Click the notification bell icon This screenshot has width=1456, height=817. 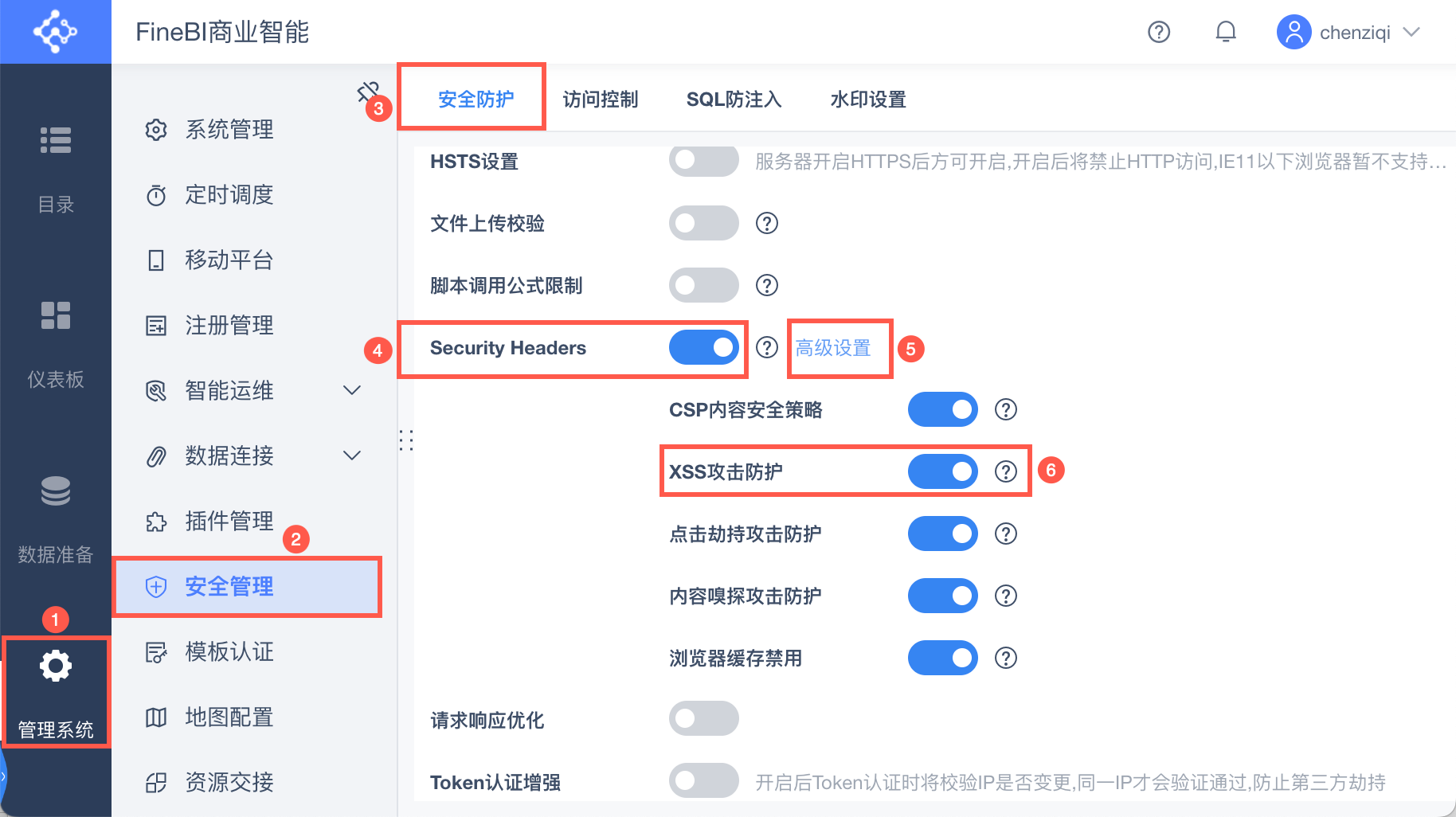coord(1225,32)
